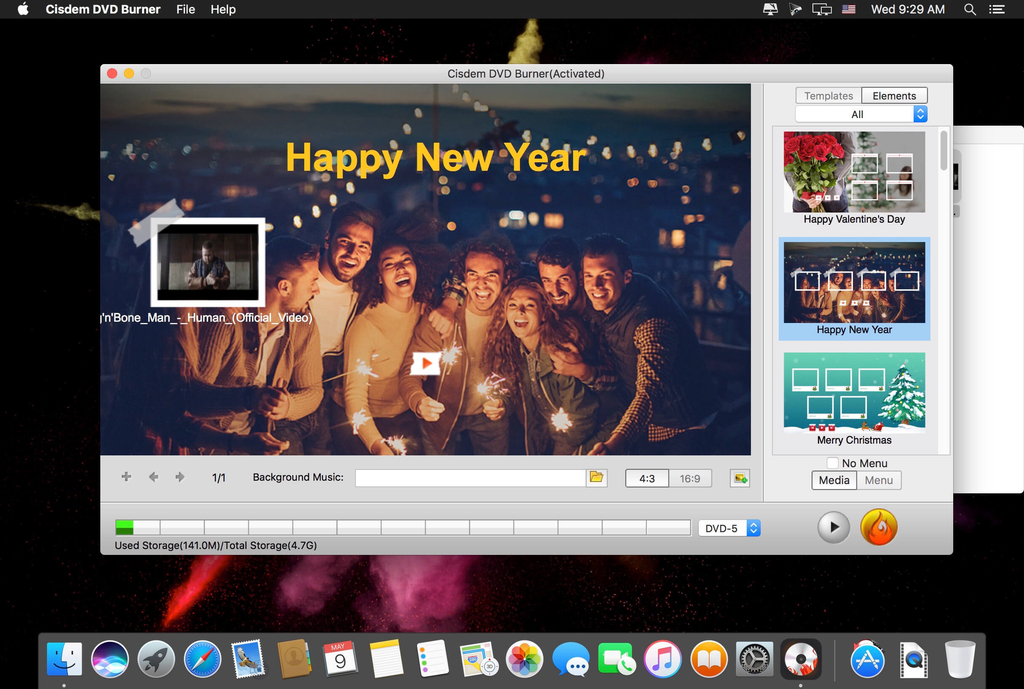Image resolution: width=1024 pixels, height=689 pixels.
Task: Open the File menu
Action: (185, 9)
